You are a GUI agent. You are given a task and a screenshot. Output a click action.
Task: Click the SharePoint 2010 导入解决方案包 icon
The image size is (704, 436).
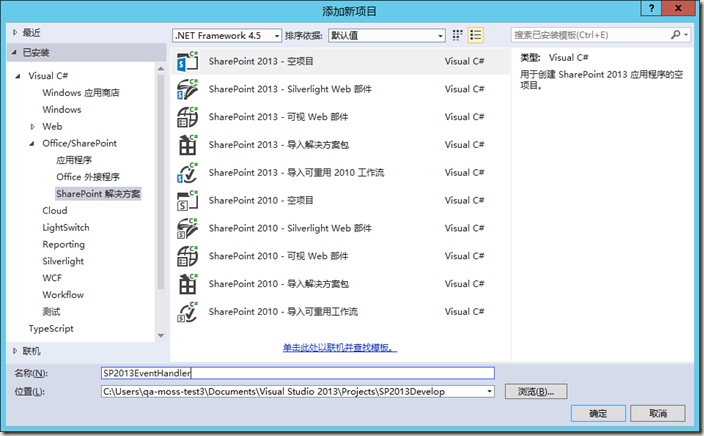point(188,284)
